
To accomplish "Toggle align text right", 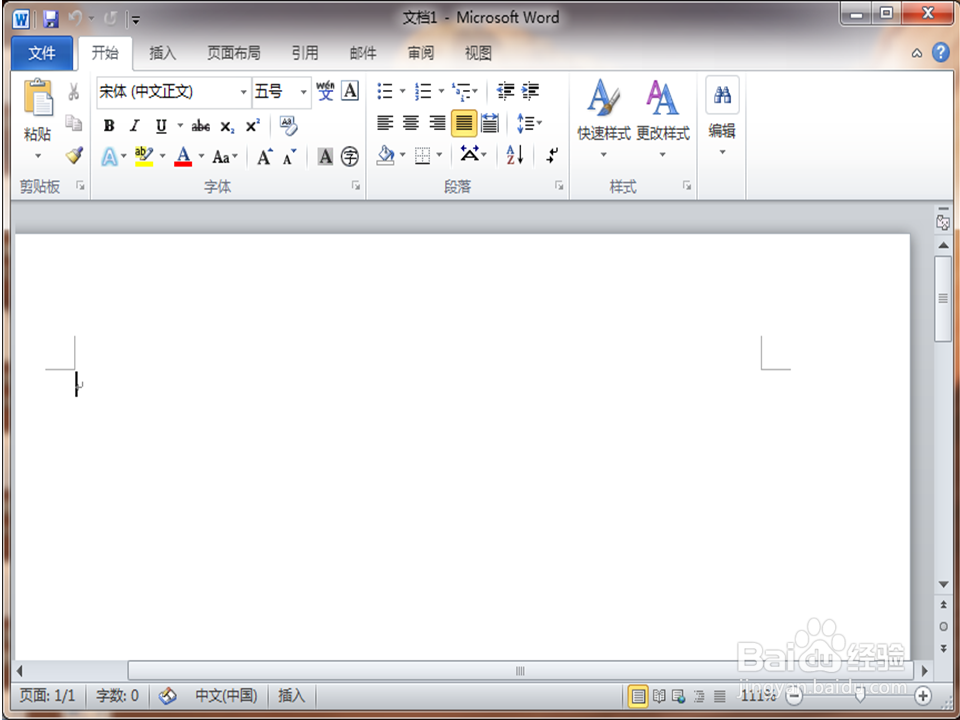I will click(437, 123).
